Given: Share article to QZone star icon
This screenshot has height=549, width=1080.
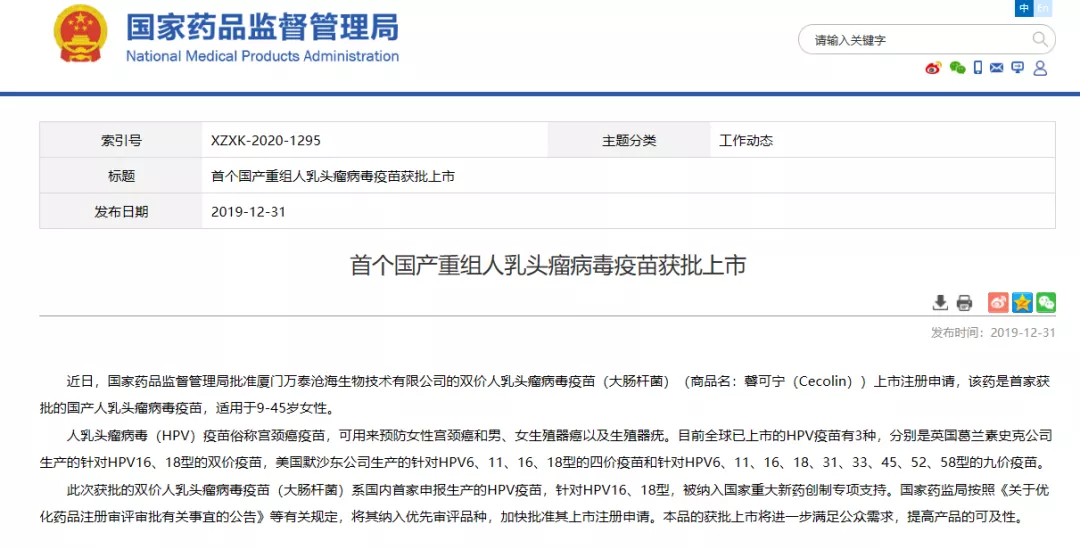Looking at the screenshot, I should coord(1022,302).
